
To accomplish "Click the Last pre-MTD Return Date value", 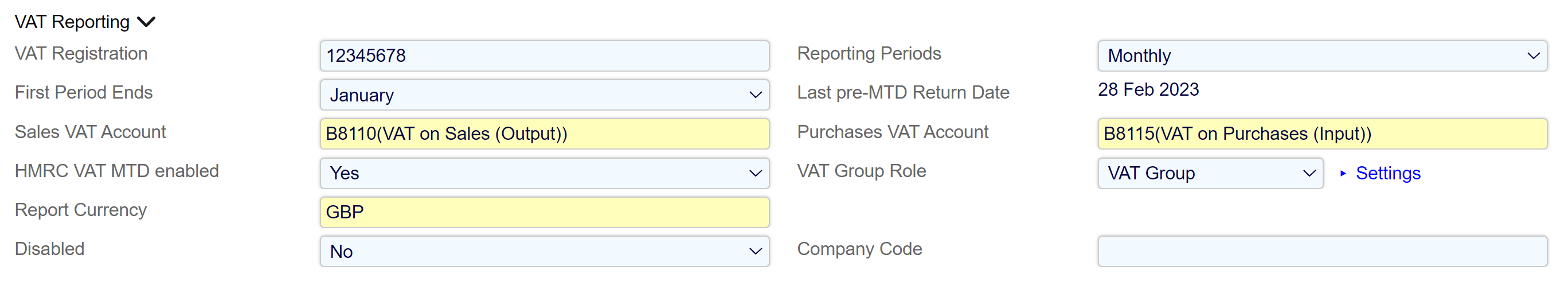I will [x=1148, y=90].
